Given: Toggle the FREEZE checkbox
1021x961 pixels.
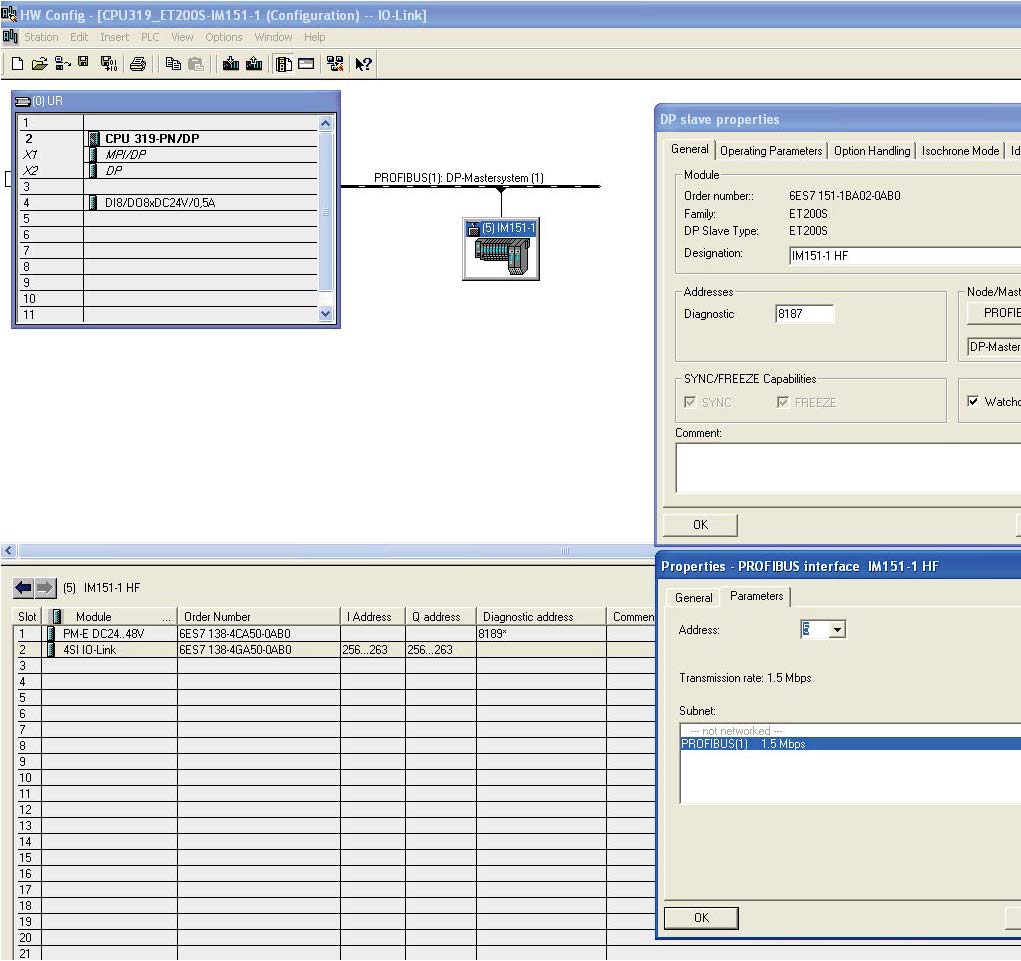Looking at the screenshot, I should [783, 402].
